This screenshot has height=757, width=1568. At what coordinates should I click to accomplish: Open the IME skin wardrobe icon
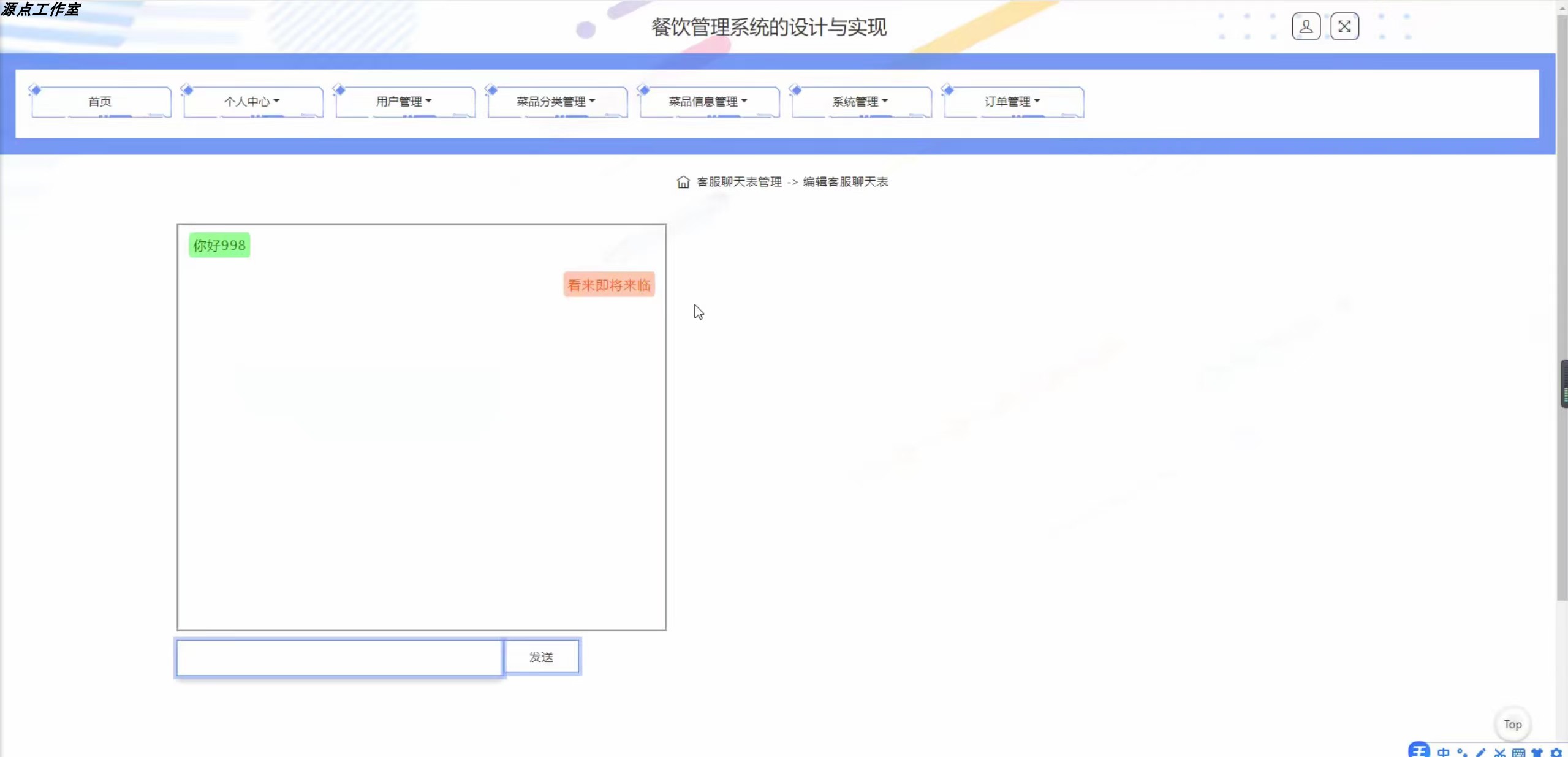[x=1539, y=752]
